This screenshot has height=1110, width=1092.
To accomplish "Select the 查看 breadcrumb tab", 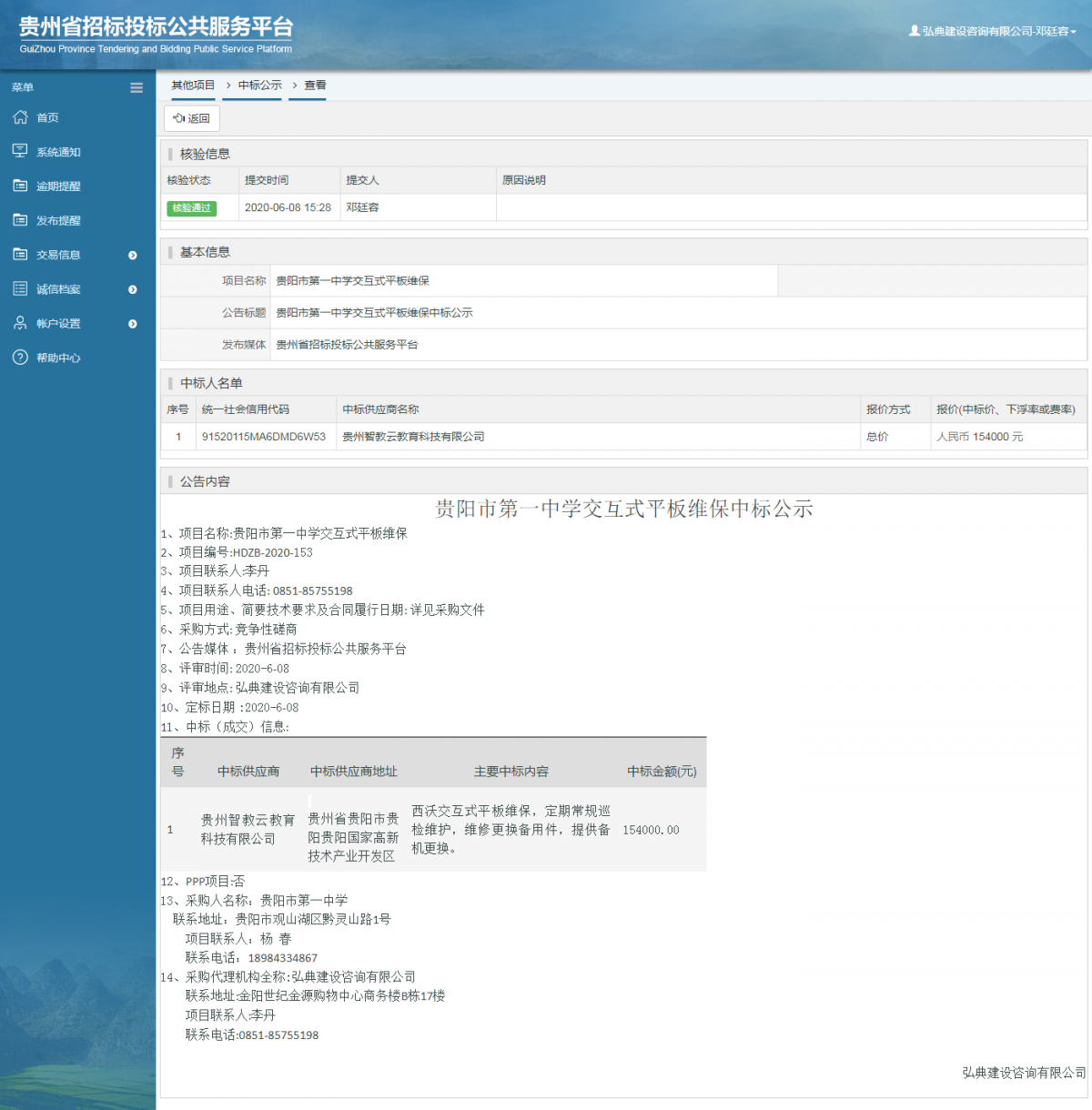I will pyautogui.click(x=315, y=86).
